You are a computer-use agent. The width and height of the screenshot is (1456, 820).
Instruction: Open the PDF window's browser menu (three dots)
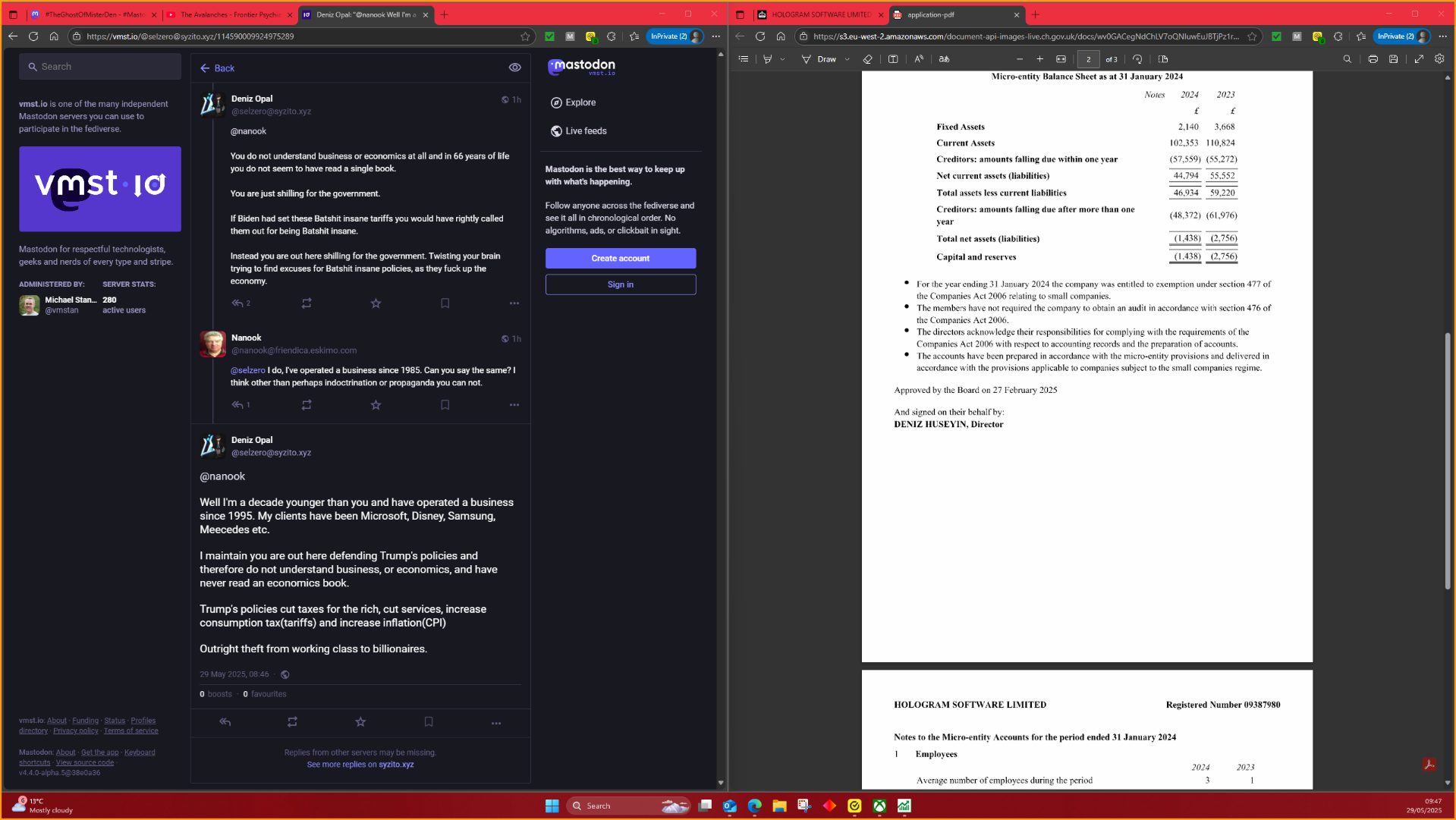(x=1443, y=36)
